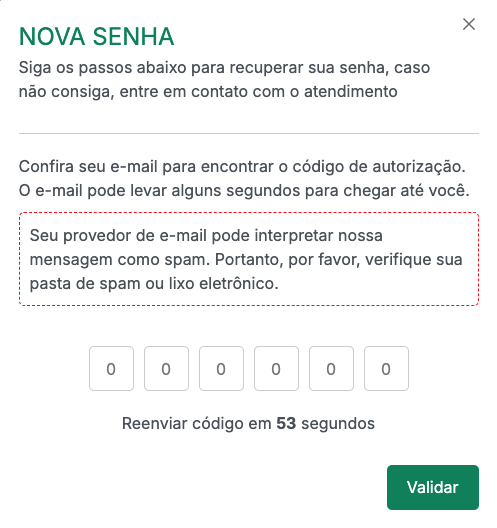497x528 pixels.
Task: Click 'pasta de spam ou lixo eletrônico' line
Action: pyautogui.click(x=154, y=284)
